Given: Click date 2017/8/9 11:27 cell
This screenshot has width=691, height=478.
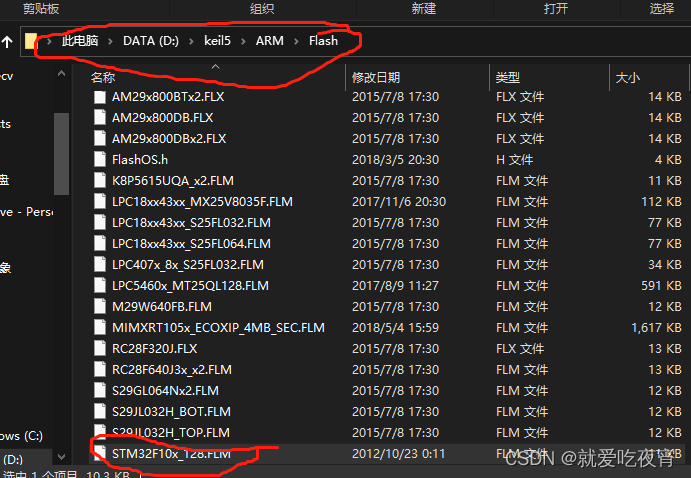Looking at the screenshot, I should [395, 285].
